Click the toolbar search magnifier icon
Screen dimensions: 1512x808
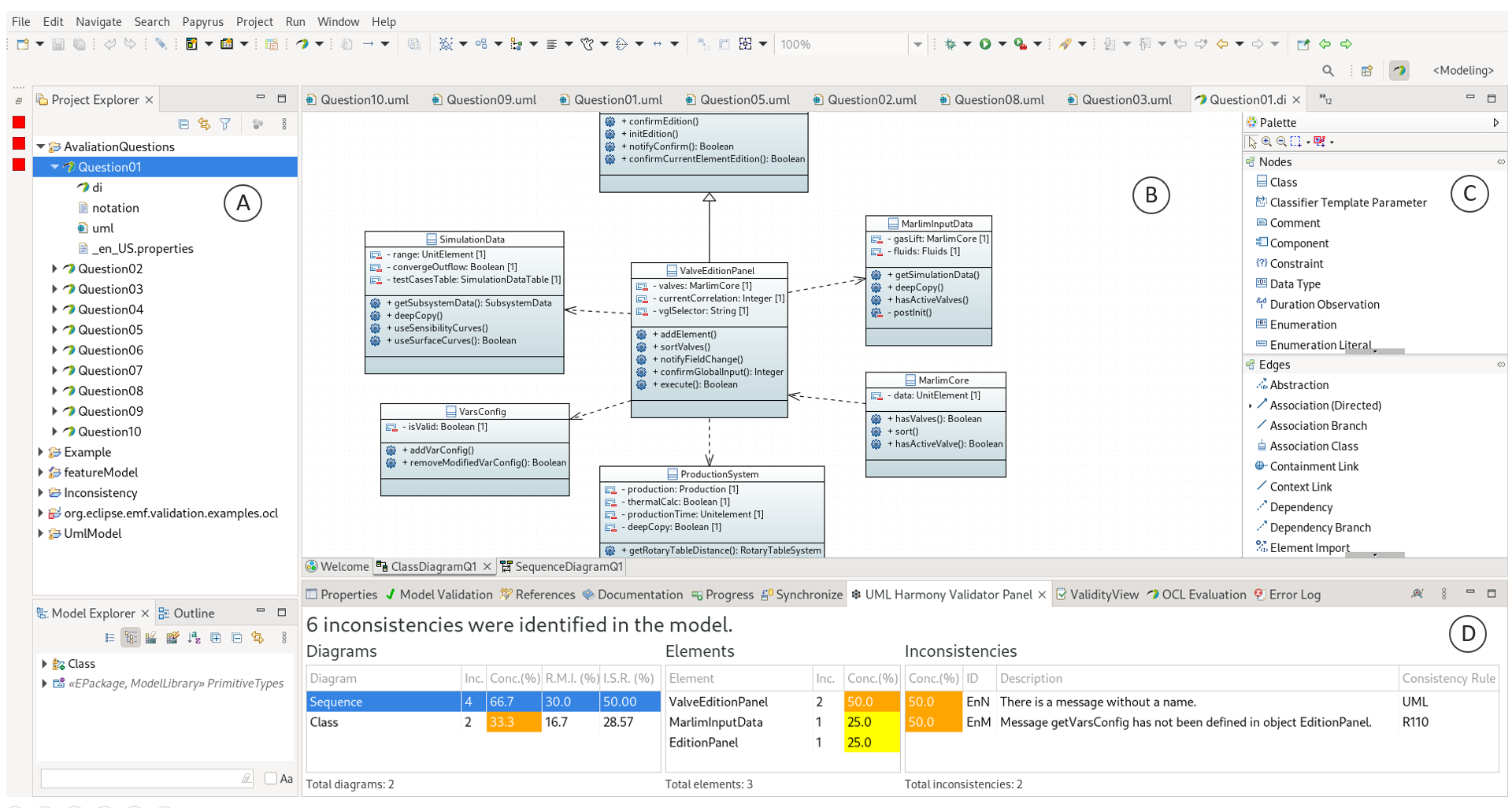click(1328, 71)
